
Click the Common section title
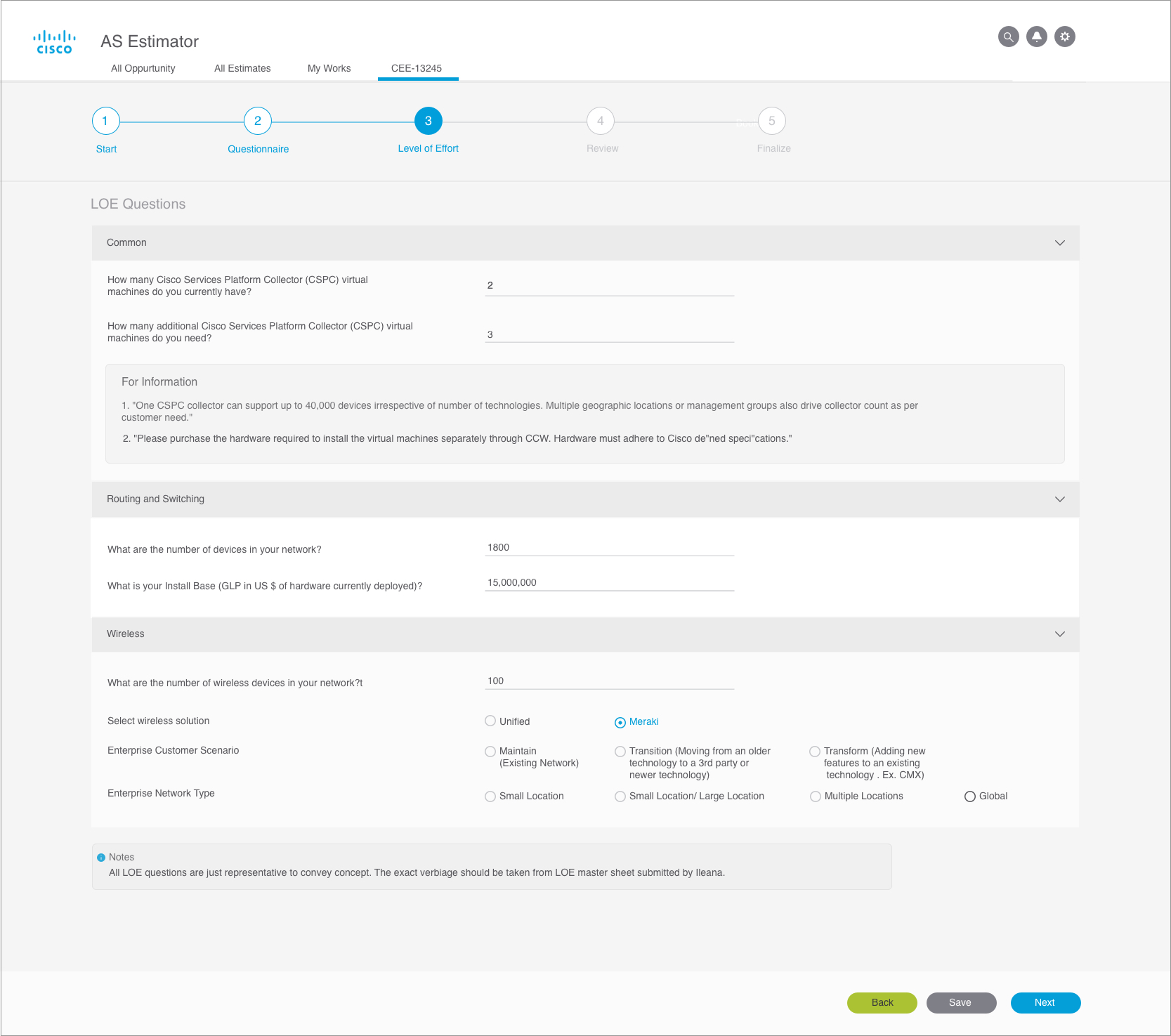coord(126,243)
